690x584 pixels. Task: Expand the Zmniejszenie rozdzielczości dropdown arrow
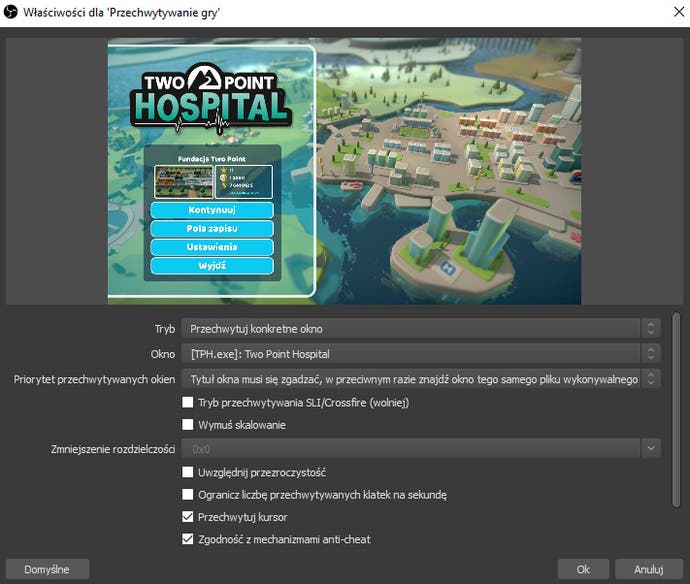click(x=651, y=448)
